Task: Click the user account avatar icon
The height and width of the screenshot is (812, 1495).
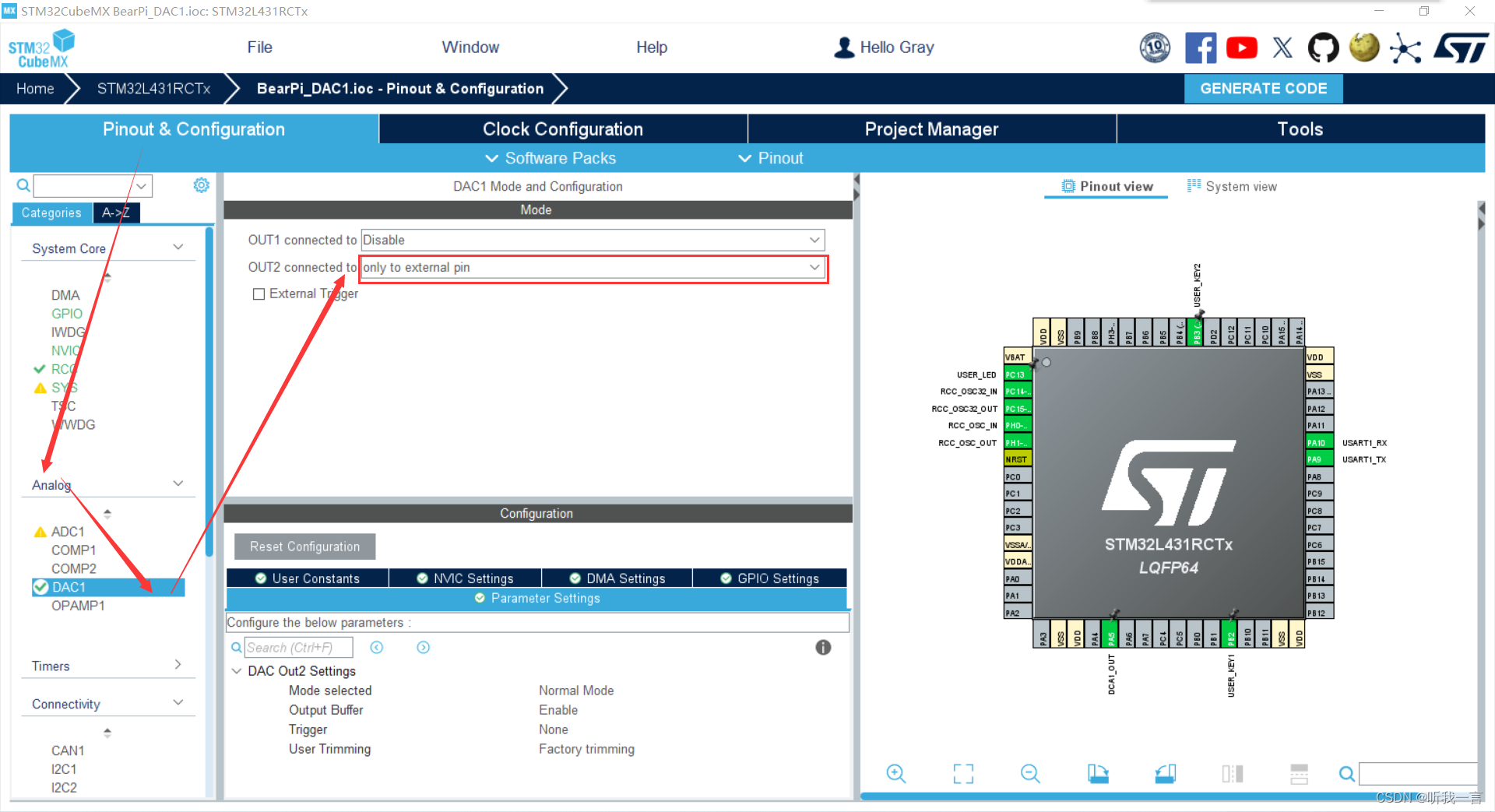Action: click(844, 47)
